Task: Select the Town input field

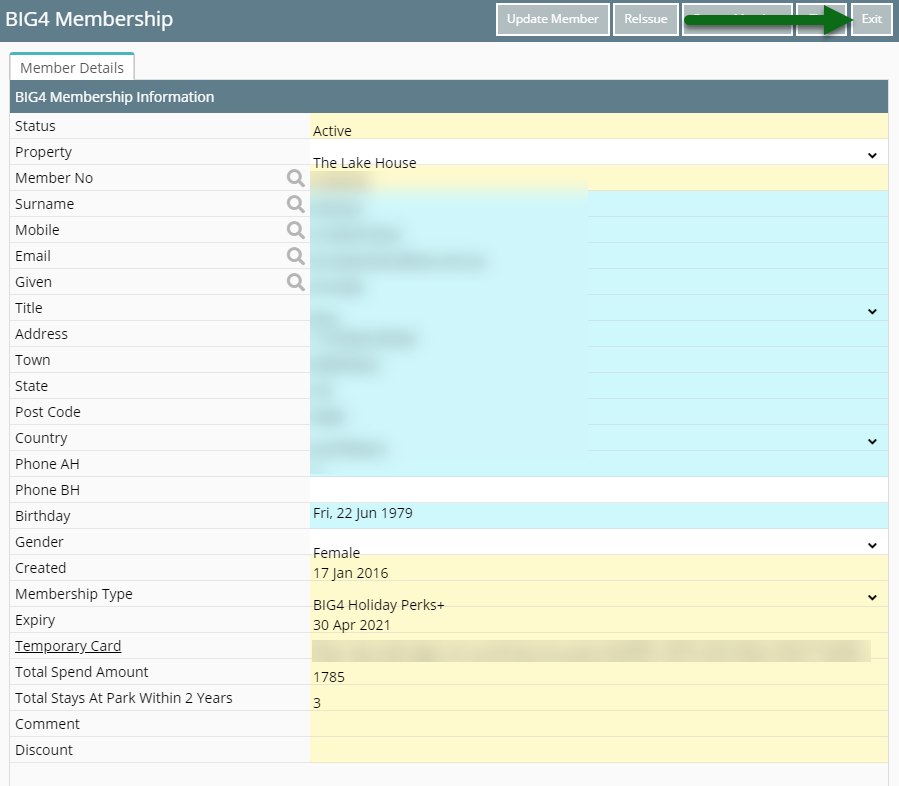Action: [x=599, y=360]
